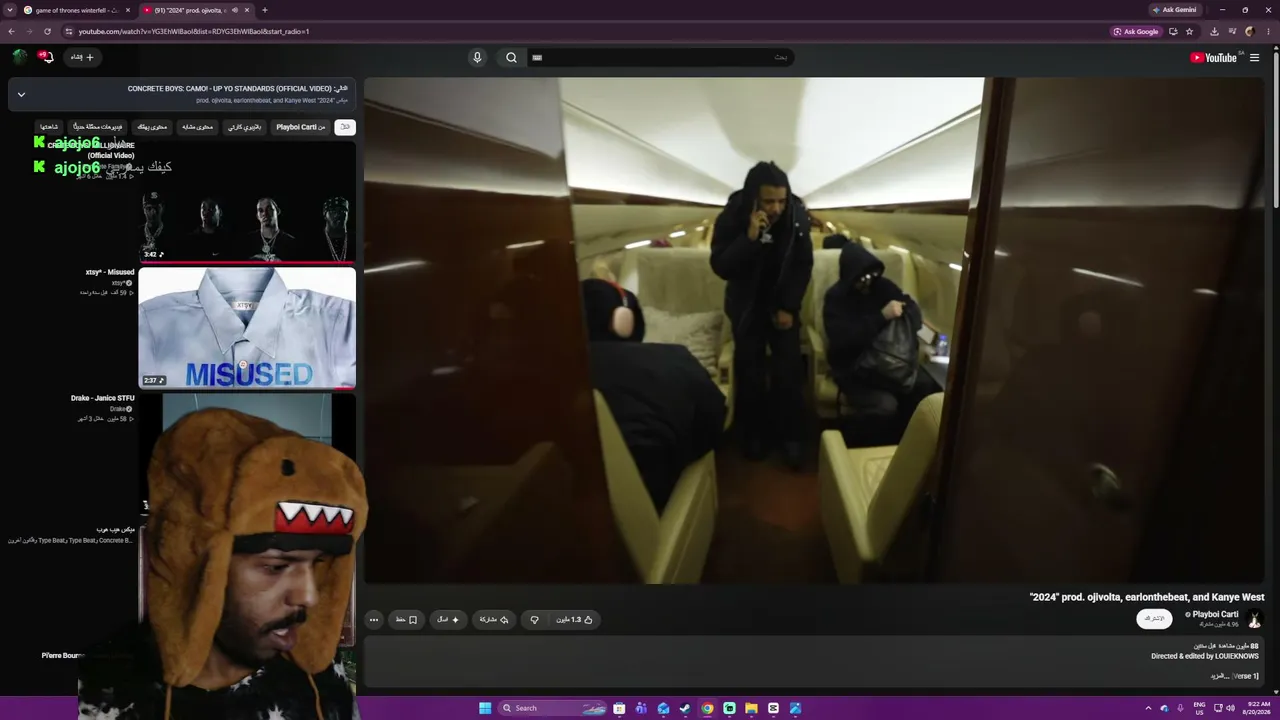Open Google Chrome taskbar icon
The width and height of the screenshot is (1280, 720).
tap(707, 708)
